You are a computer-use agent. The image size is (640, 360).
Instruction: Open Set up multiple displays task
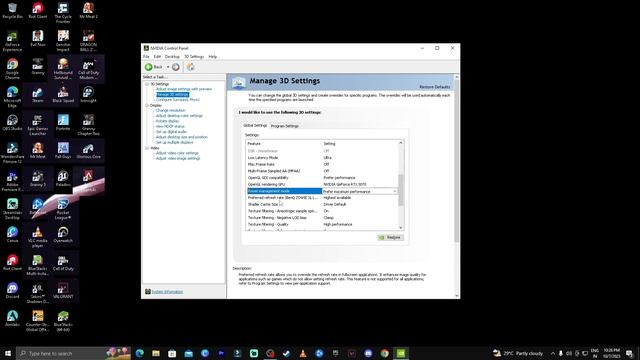(x=174, y=142)
